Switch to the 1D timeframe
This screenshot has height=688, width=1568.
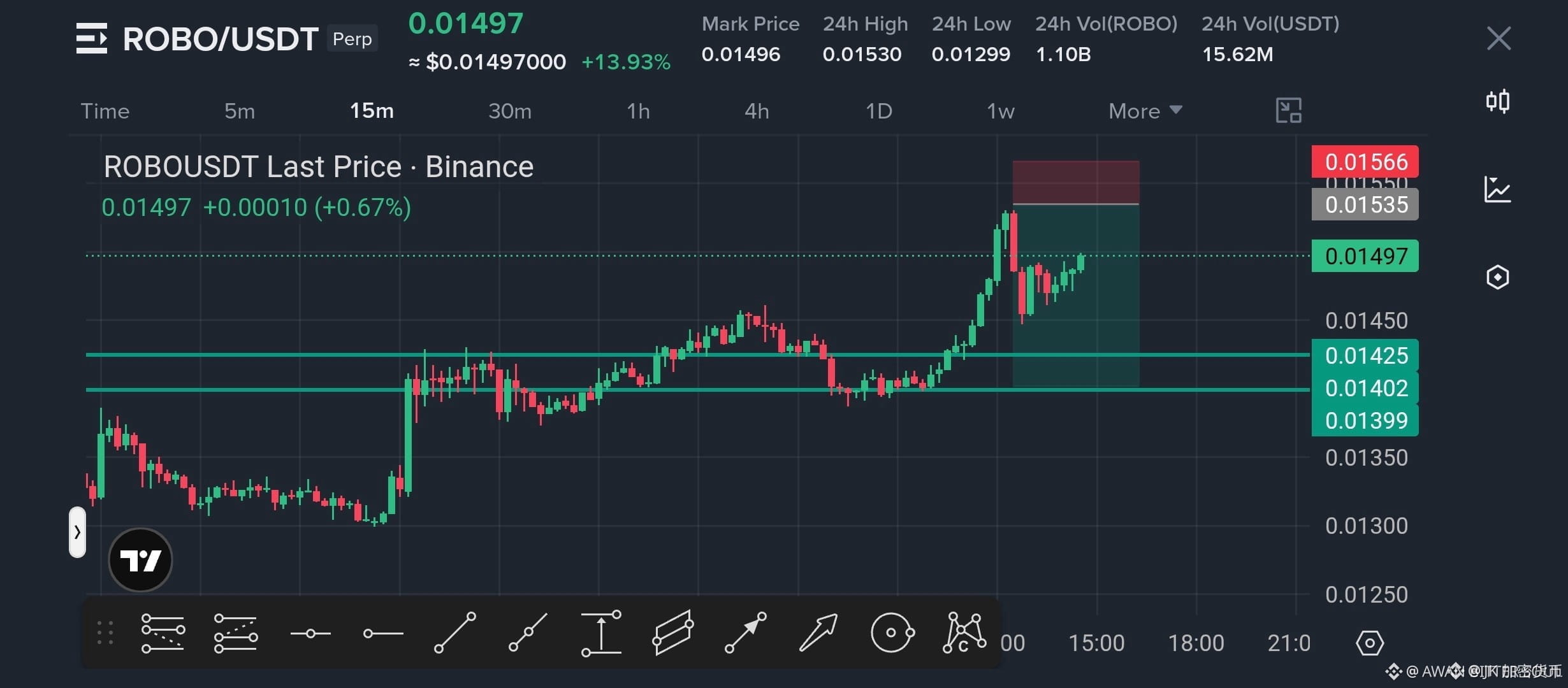879,111
